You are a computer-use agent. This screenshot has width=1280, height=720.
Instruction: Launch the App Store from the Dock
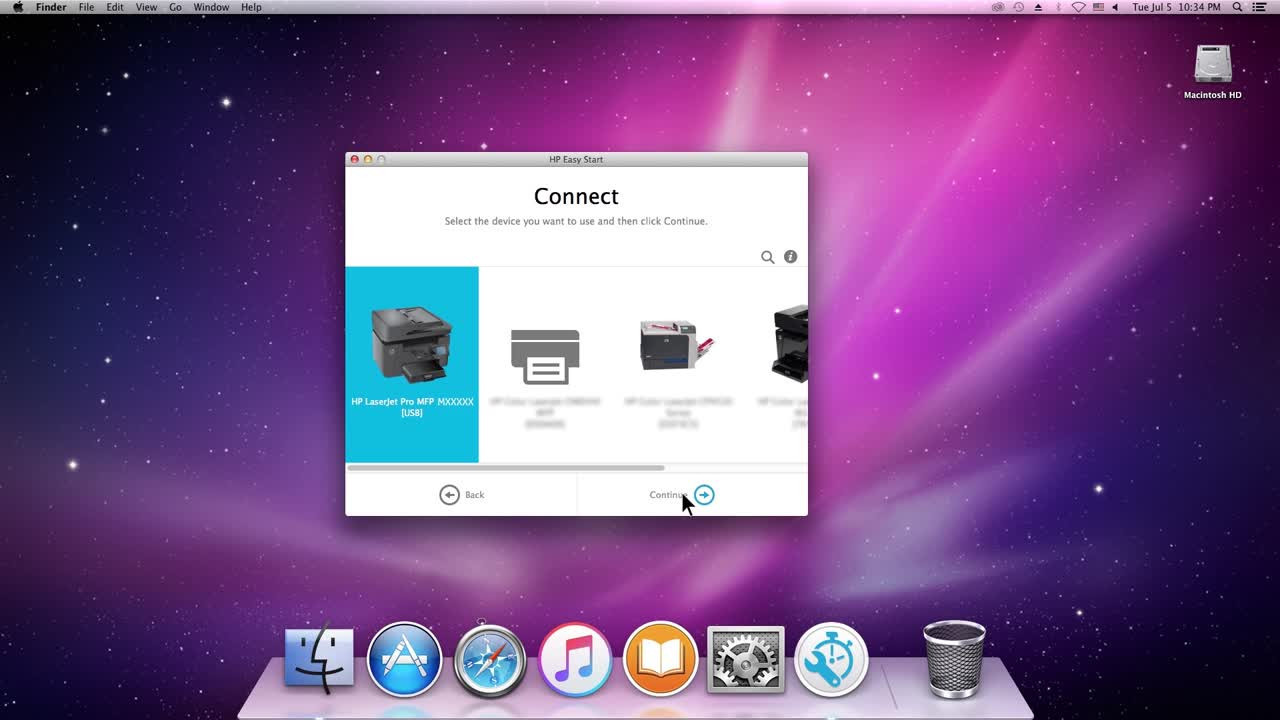[404, 658]
